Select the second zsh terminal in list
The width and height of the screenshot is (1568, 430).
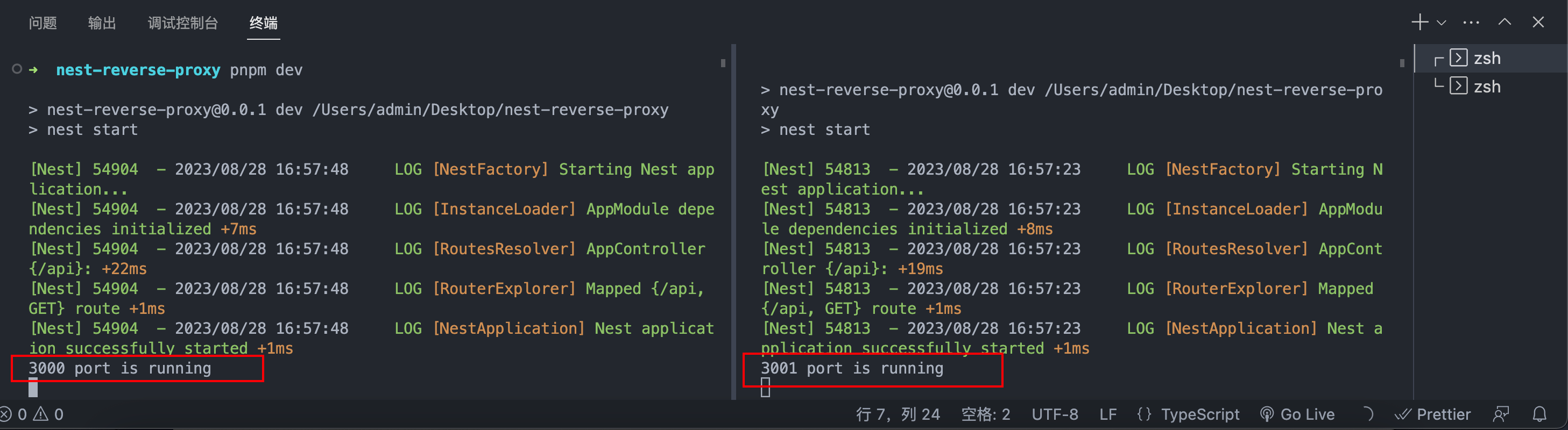click(1486, 87)
